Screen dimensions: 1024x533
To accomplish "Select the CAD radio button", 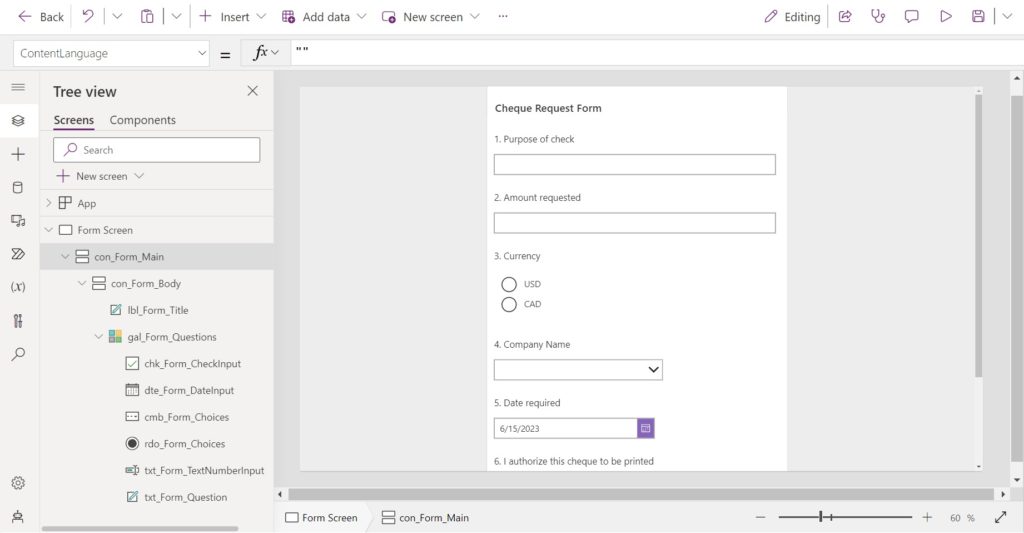I will pos(509,304).
